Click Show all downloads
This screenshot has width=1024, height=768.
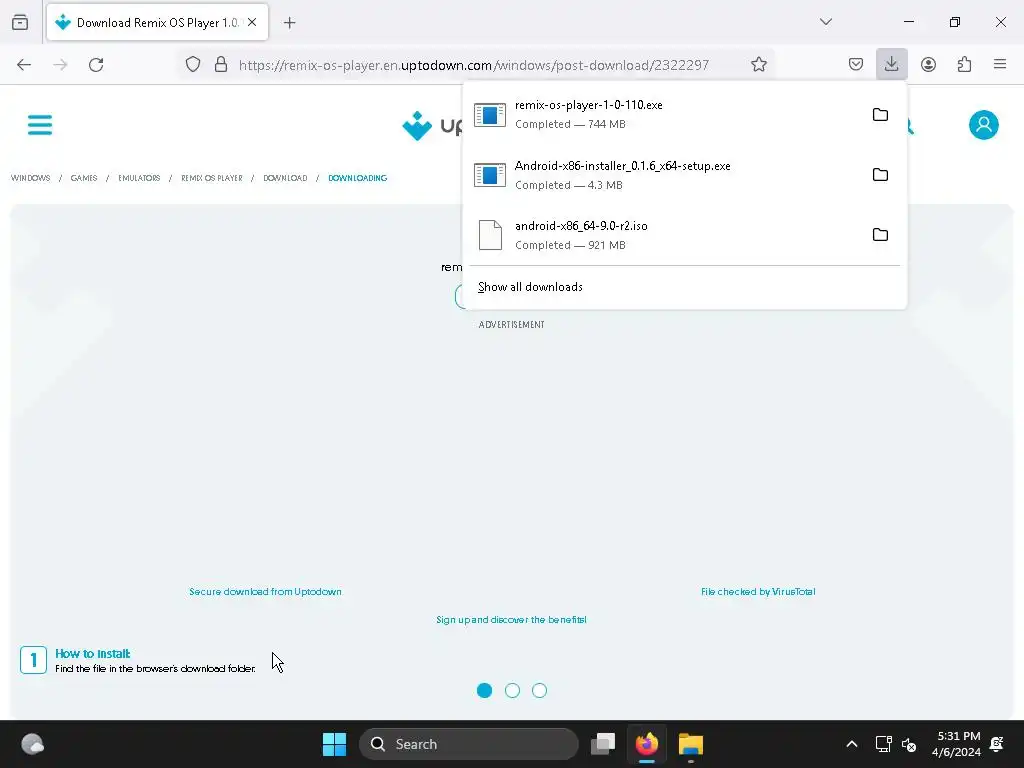coord(530,287)
